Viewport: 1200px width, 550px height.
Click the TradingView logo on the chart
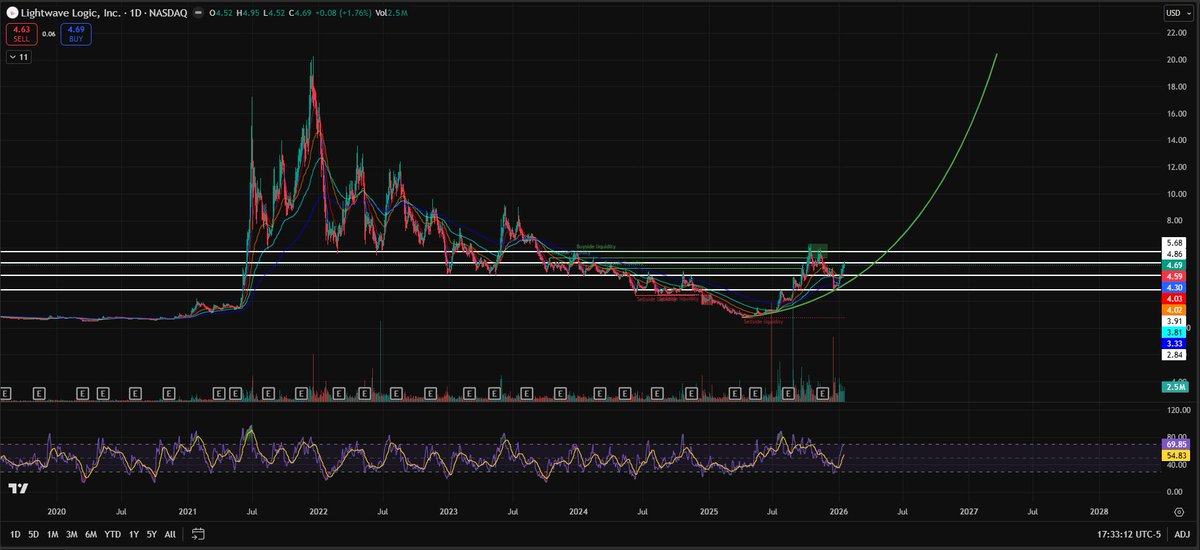17,487
